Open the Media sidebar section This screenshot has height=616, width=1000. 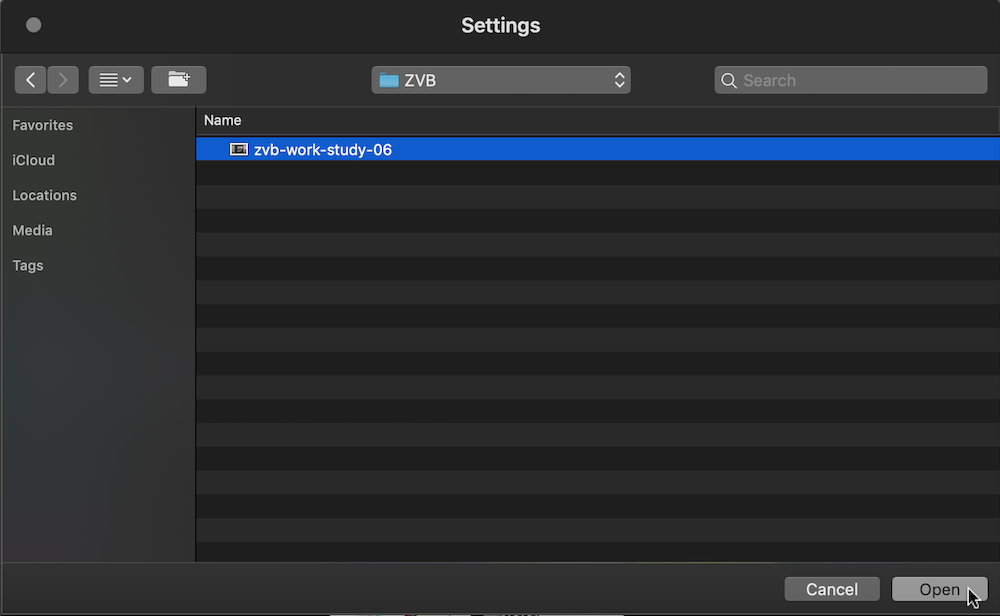33,230
